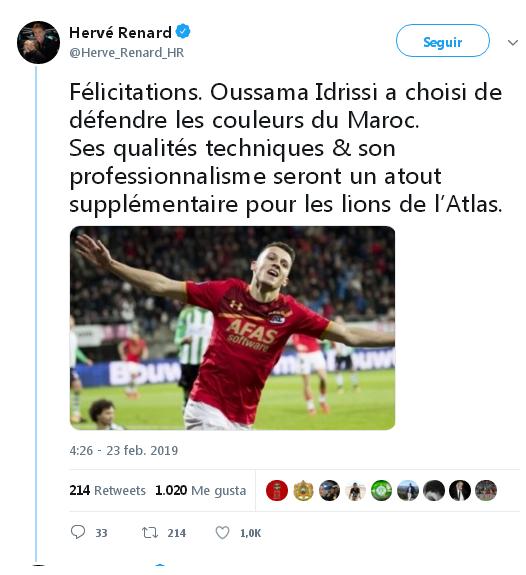
Task: Click the reply count 33
Action: click(101, 533)
